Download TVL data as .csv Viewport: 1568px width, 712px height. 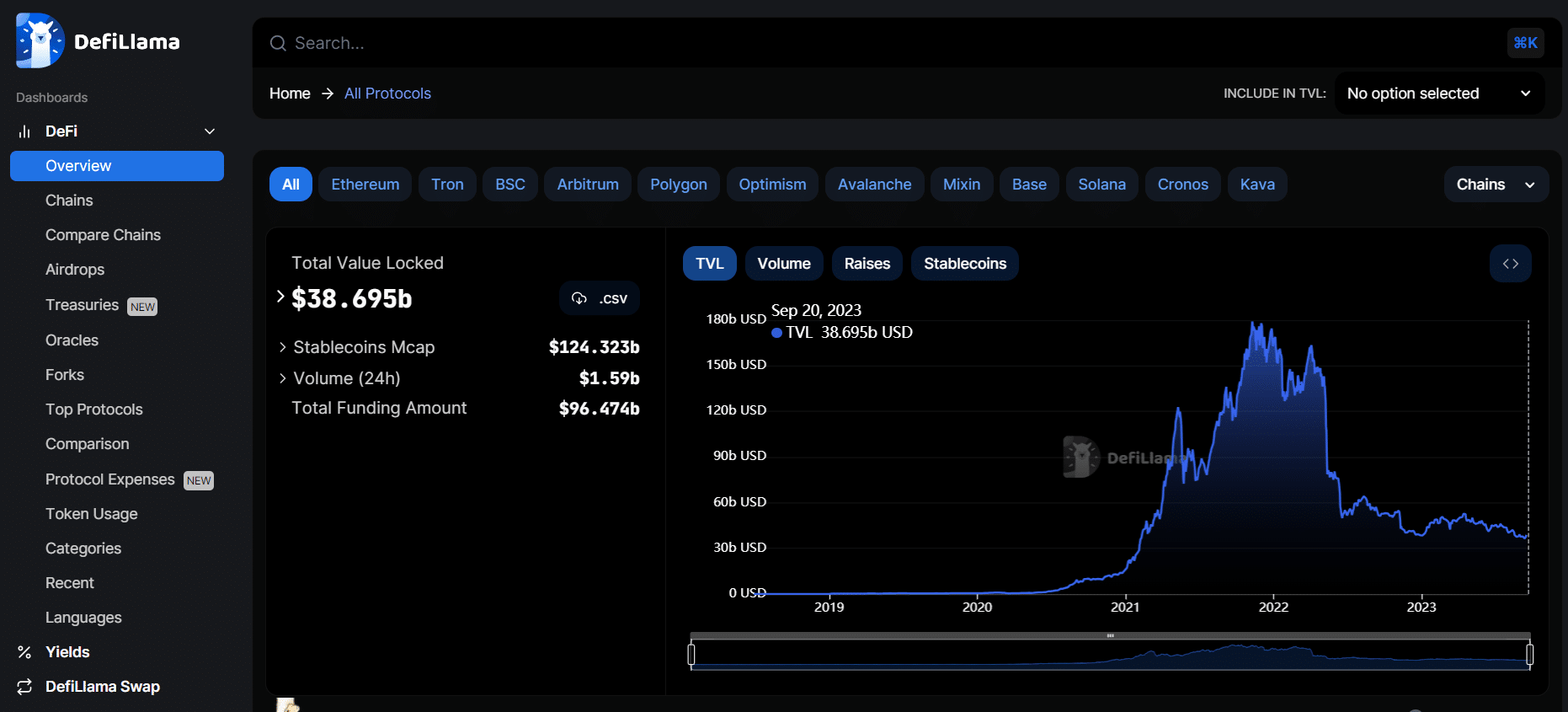tap(600, 298)
